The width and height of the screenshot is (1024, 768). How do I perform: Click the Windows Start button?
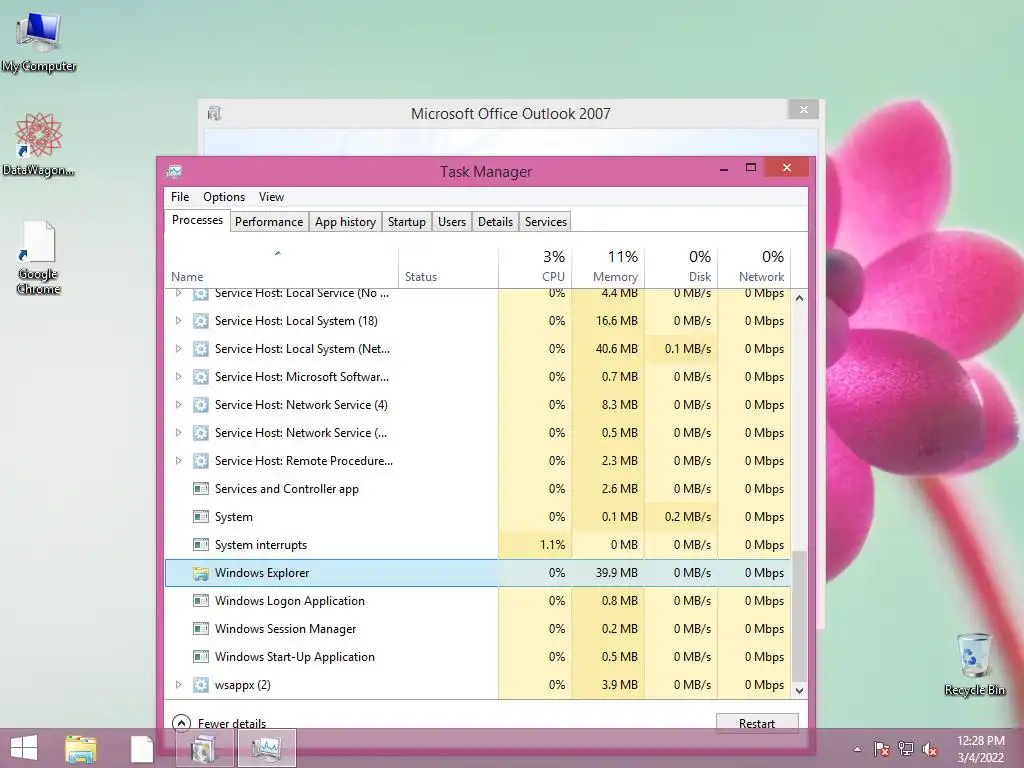click(x=24, y=748)
